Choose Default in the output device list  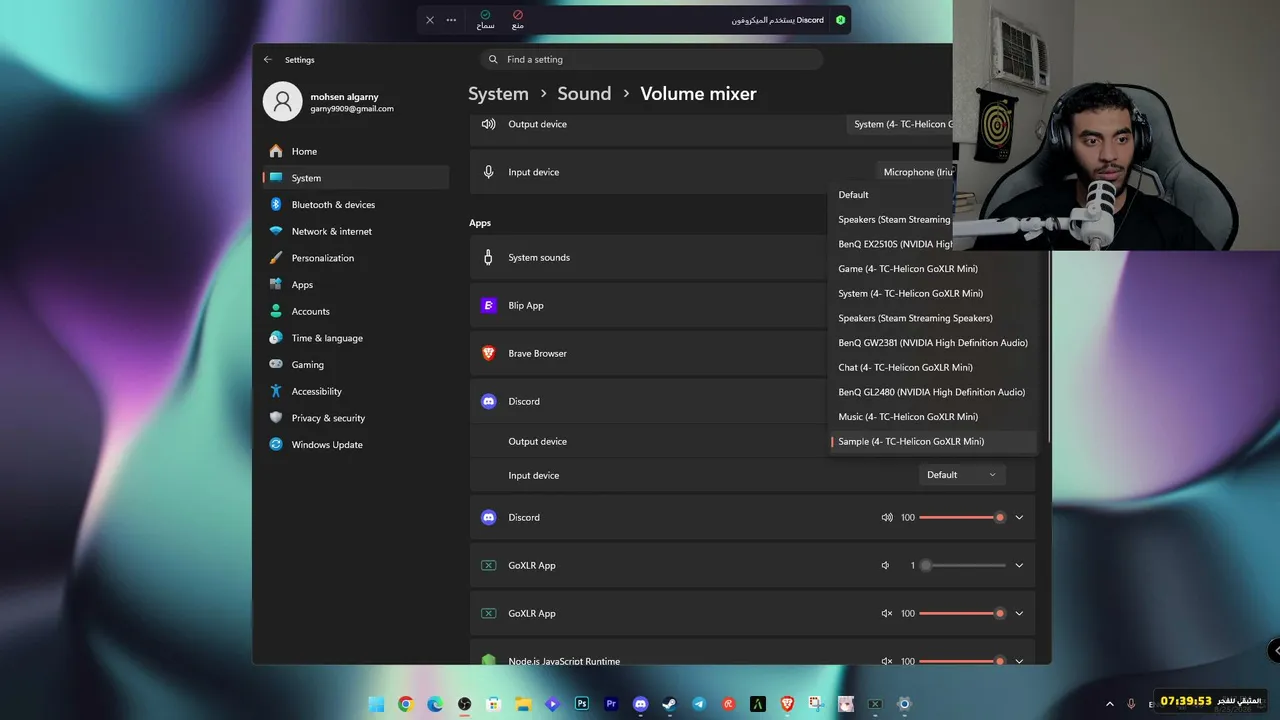891,195
